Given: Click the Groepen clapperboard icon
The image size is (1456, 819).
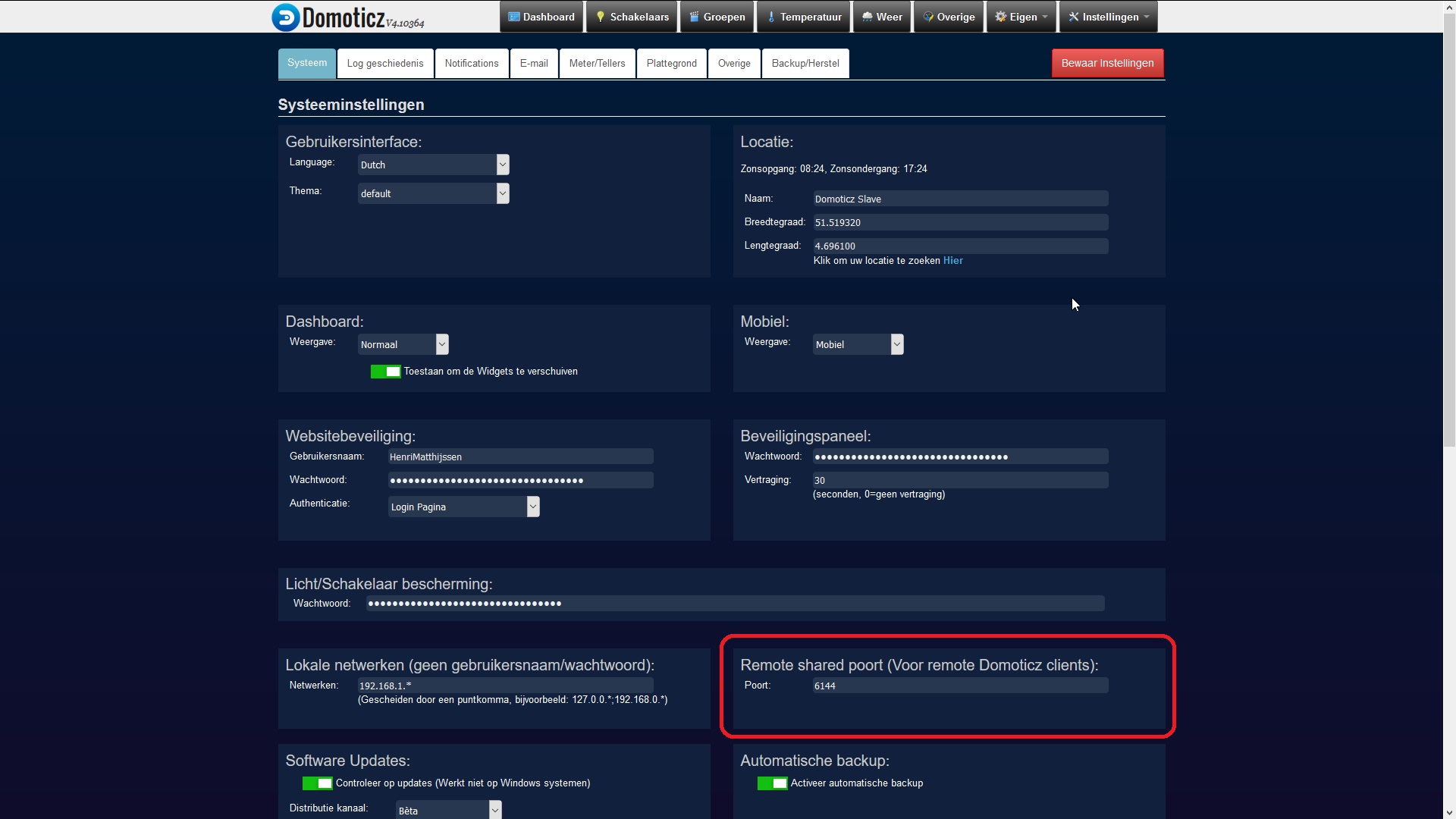Looking at the screenshot, I should [693, 17].
